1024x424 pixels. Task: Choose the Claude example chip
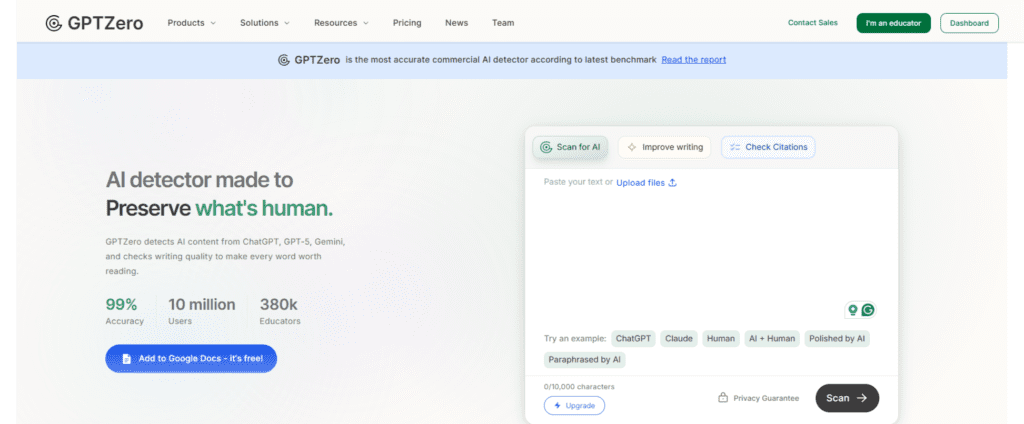click(x=679, y=338)
